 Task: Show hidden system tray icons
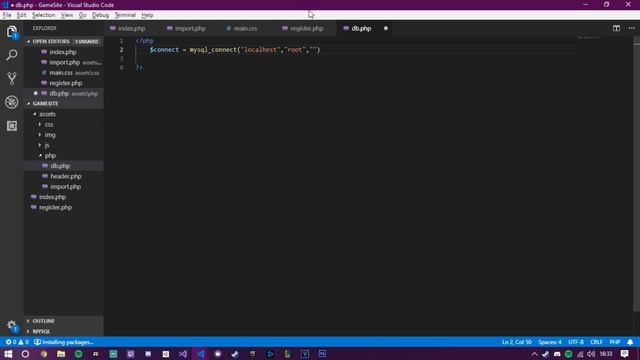coord(534,354)
